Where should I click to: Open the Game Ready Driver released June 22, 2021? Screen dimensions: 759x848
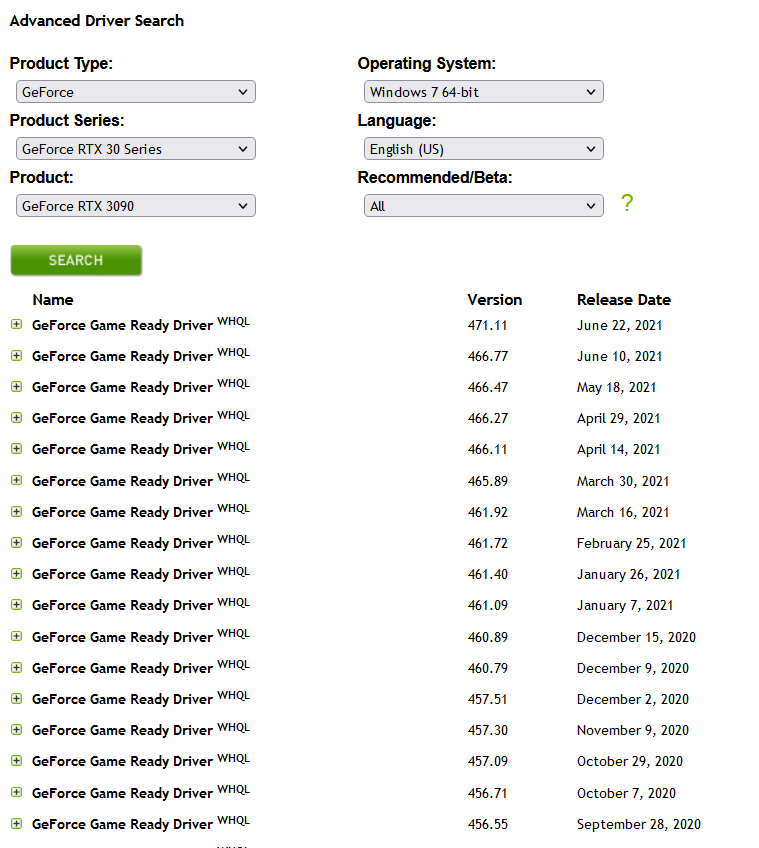point(122,325)
